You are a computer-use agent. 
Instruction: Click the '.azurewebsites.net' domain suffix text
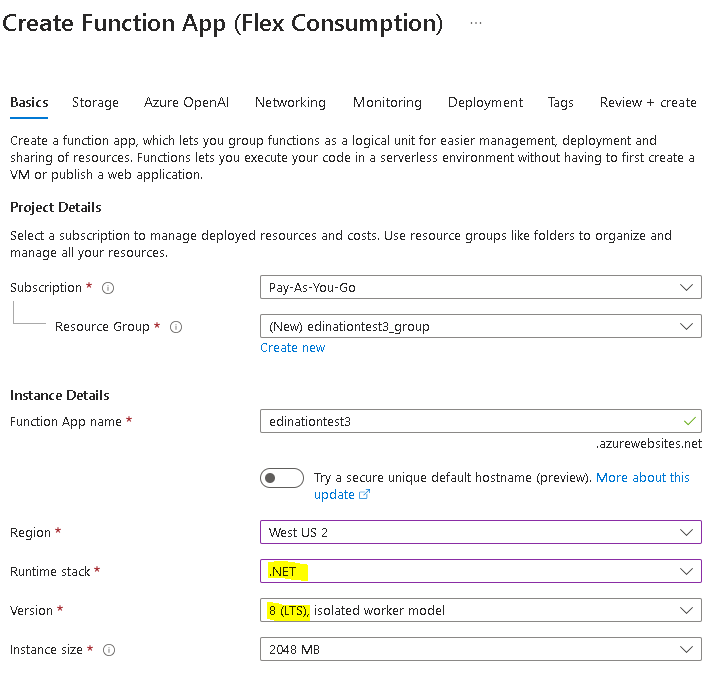pos(649,444)
